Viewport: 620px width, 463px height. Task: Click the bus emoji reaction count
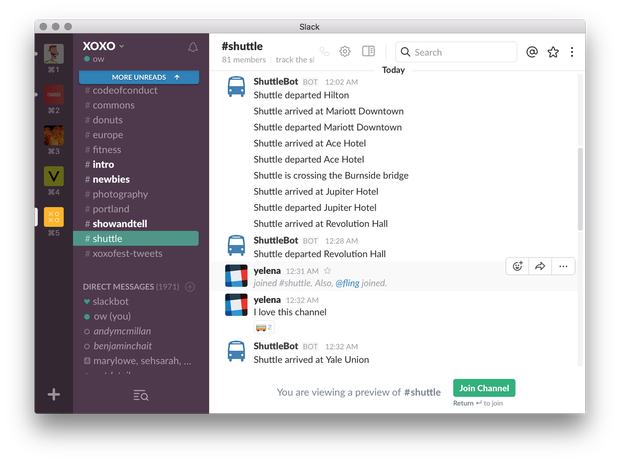(264, 327)
